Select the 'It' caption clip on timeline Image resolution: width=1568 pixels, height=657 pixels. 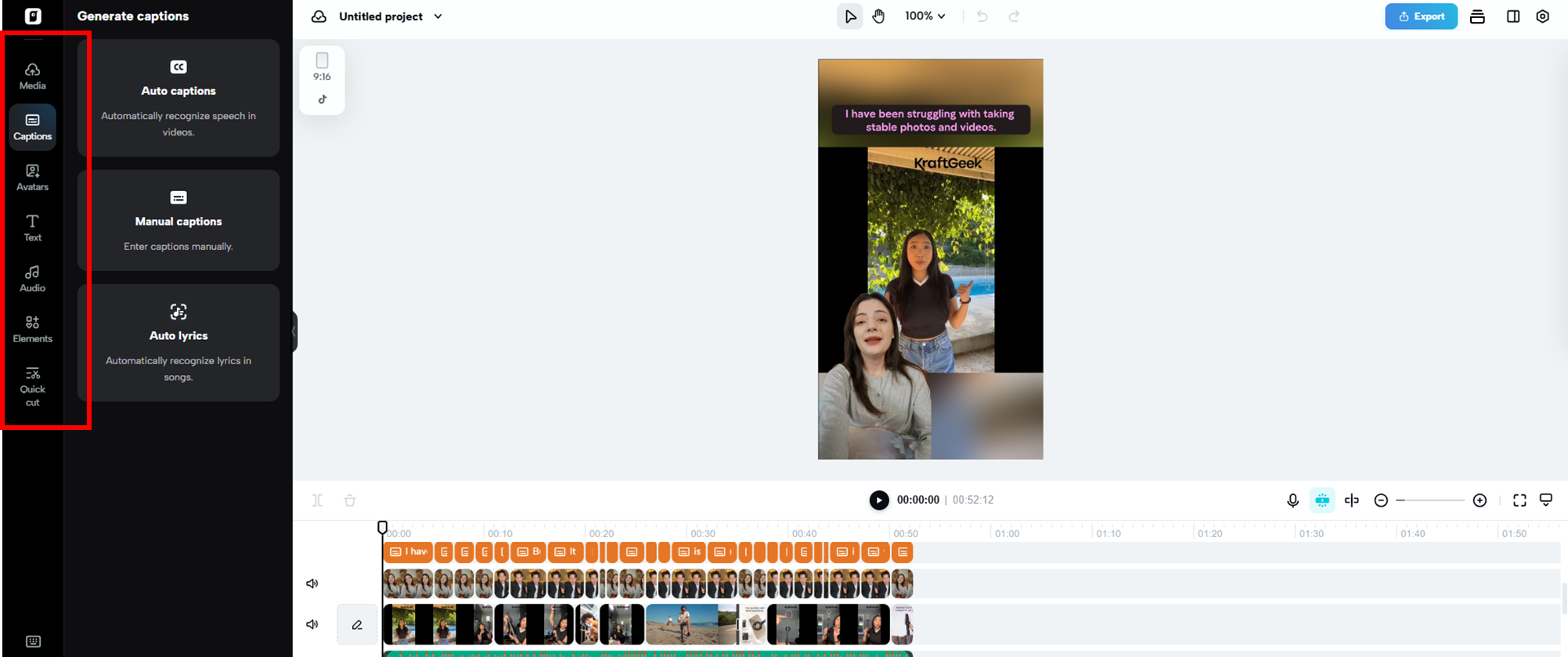[x=565, y=552]
